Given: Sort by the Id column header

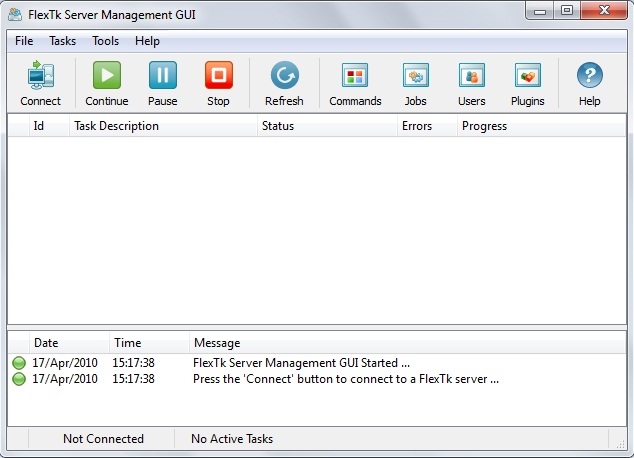Looking at the screenshot, I should click(x=49, y=126).
